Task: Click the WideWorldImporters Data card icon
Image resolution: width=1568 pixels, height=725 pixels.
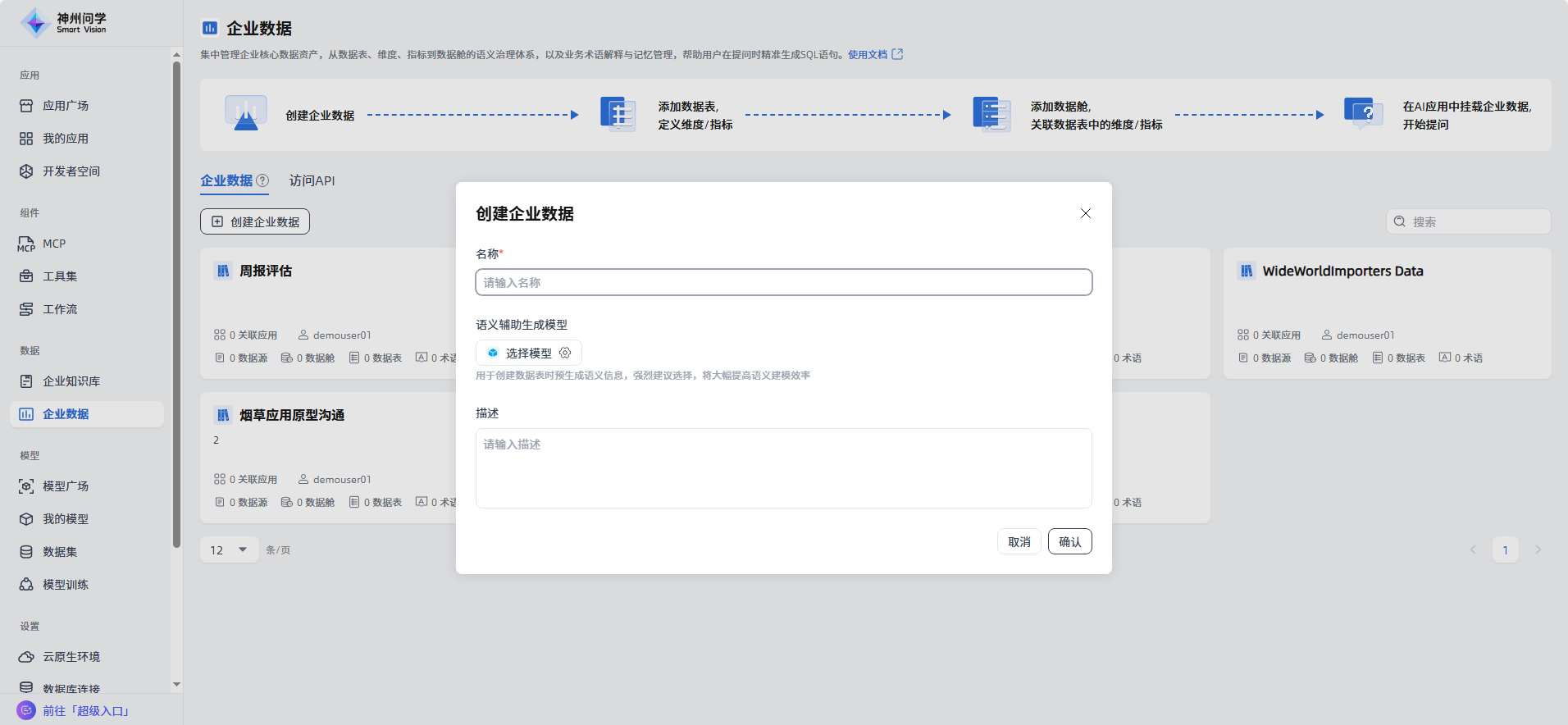Action: click(x=1246, y=271)
